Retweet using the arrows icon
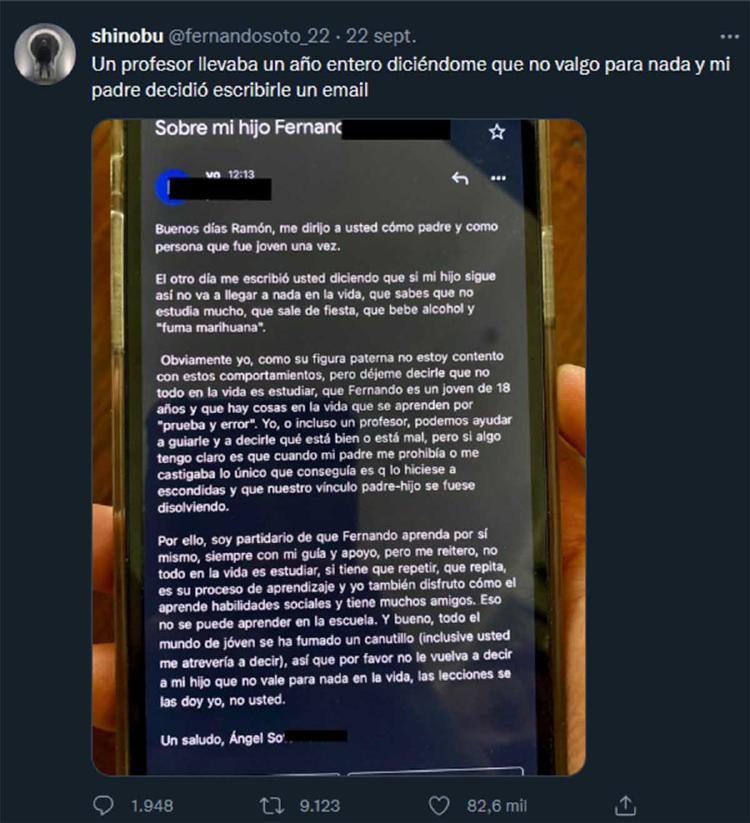The height and width of the screenshot is (823, 750). pos(272,805)
